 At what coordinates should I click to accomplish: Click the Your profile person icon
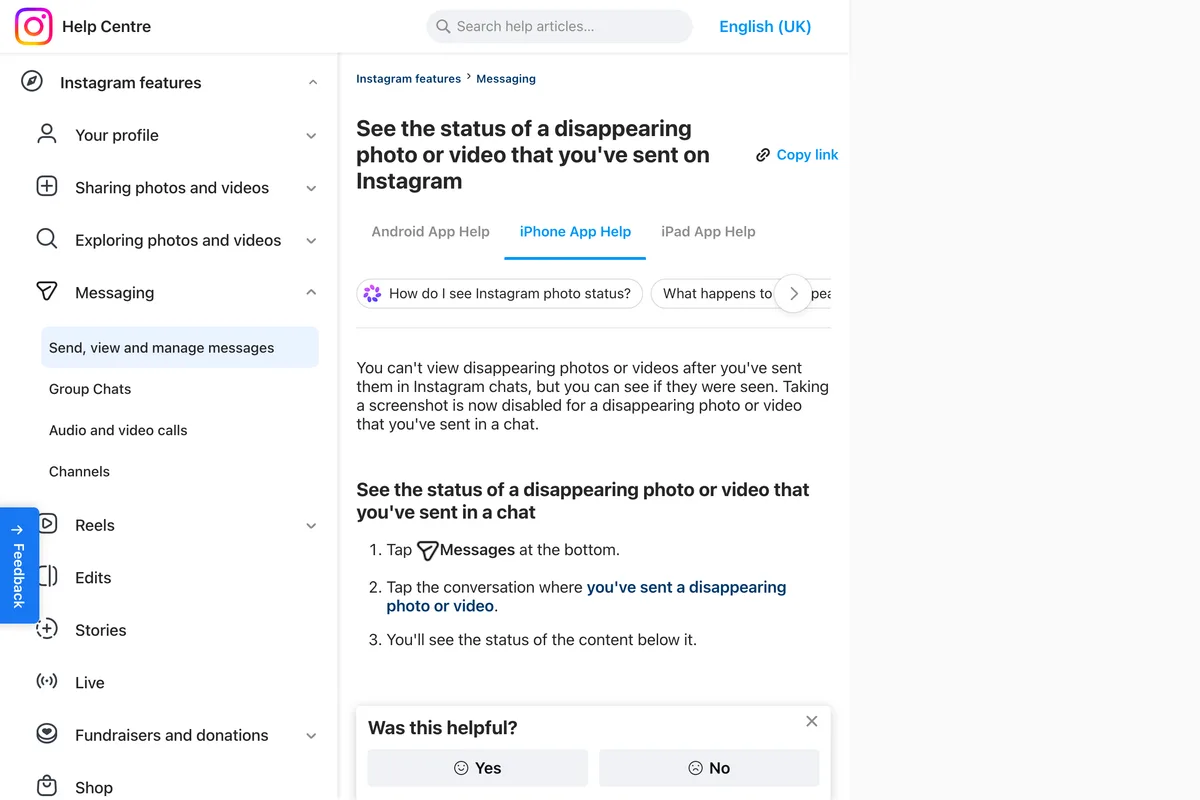(47, 134)
